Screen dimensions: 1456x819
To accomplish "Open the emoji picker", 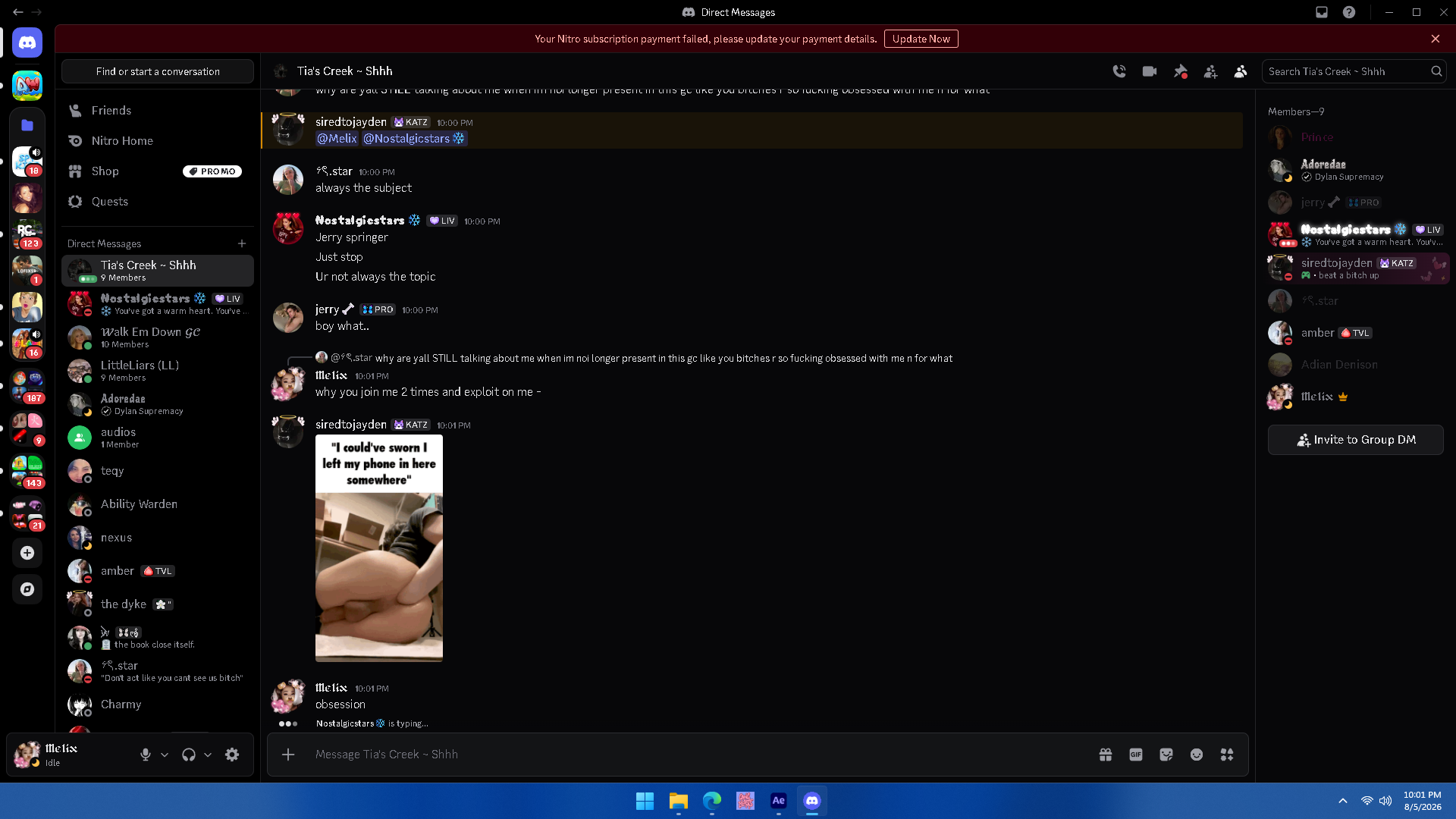I will point(1197,755).
